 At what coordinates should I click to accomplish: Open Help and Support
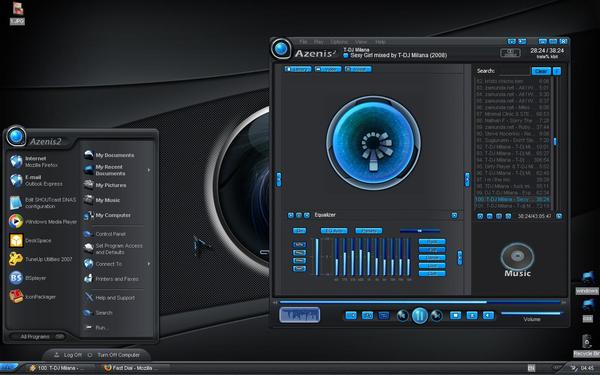tap(110, 297)
